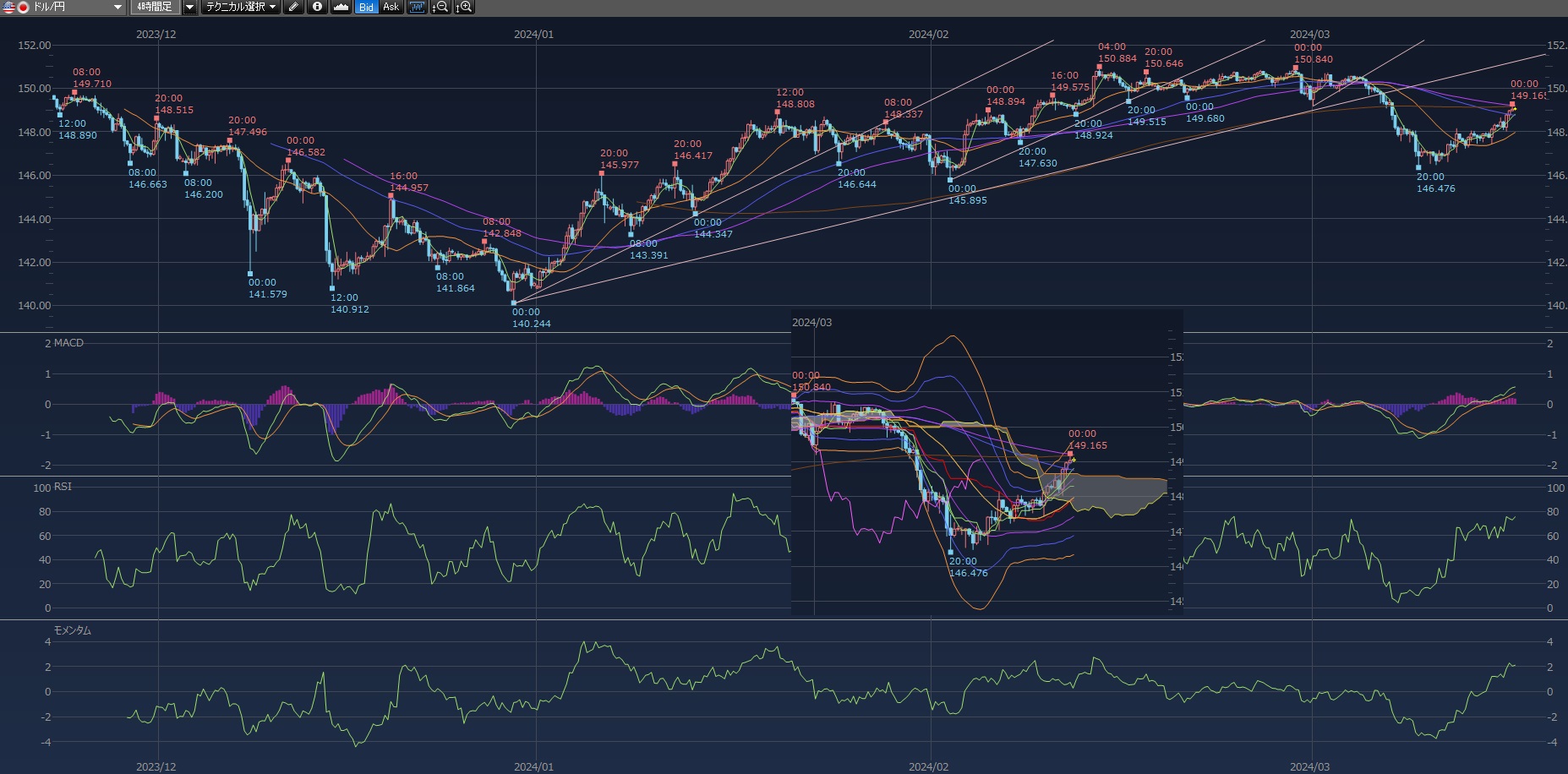Click the area chart type icon

coord(341,7)
